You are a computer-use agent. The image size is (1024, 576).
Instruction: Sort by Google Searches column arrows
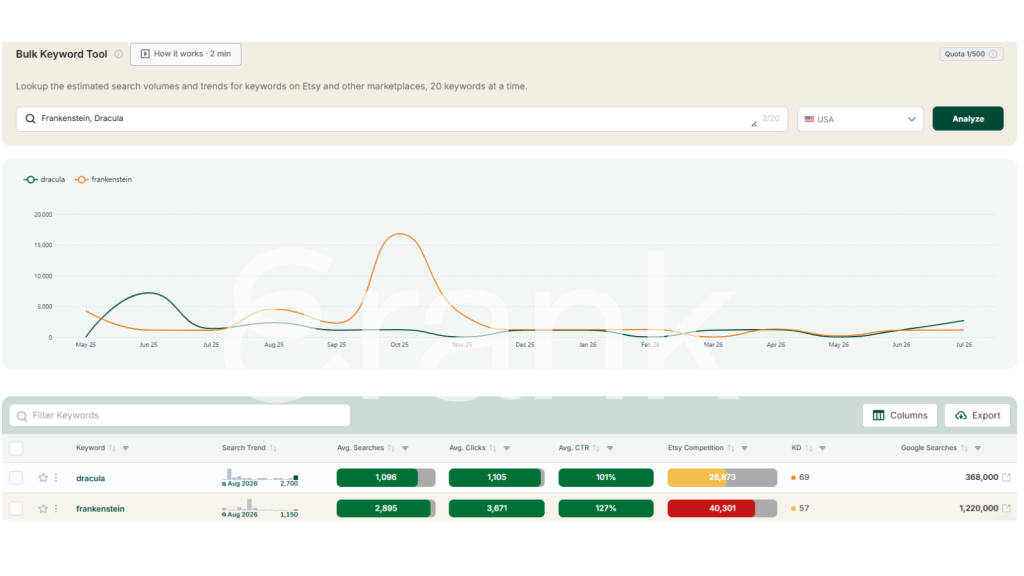tap(964, 448)
